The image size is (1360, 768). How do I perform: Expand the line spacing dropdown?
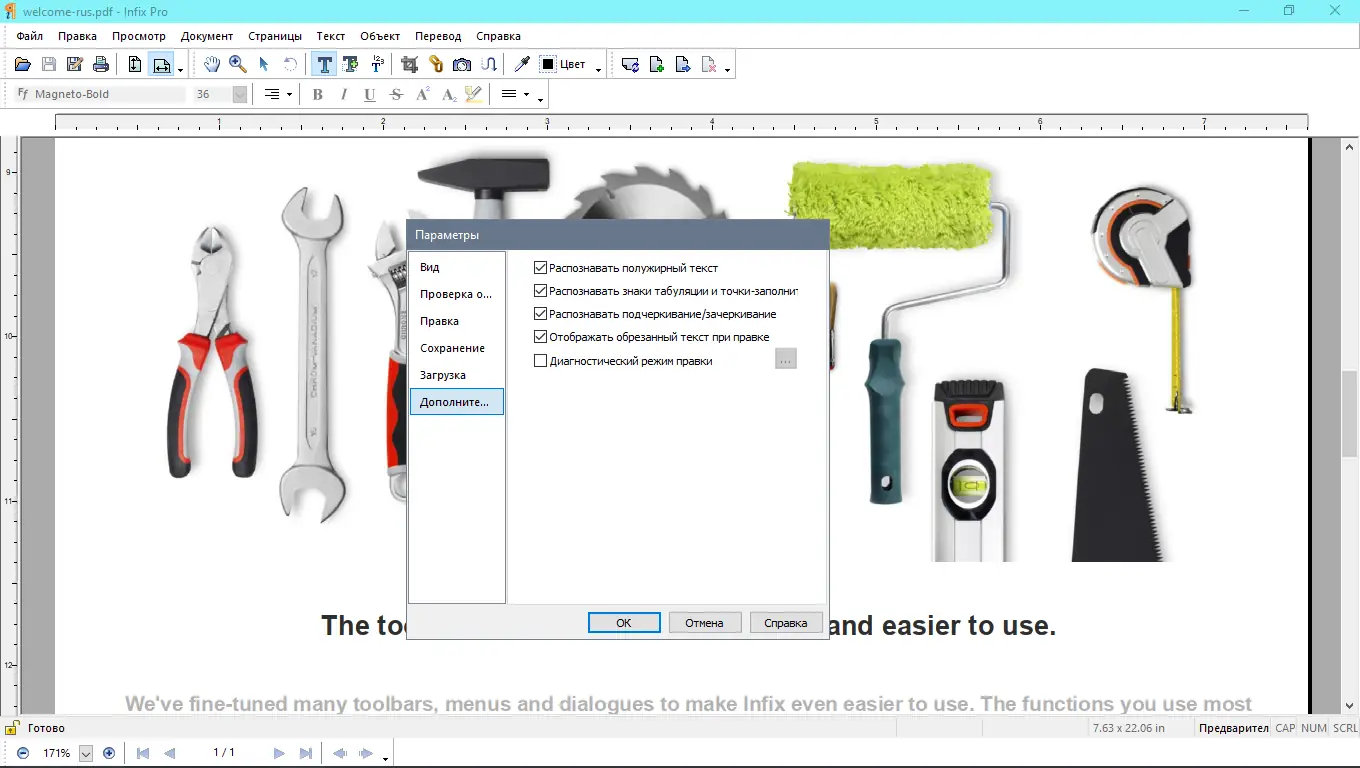(527, 95)
